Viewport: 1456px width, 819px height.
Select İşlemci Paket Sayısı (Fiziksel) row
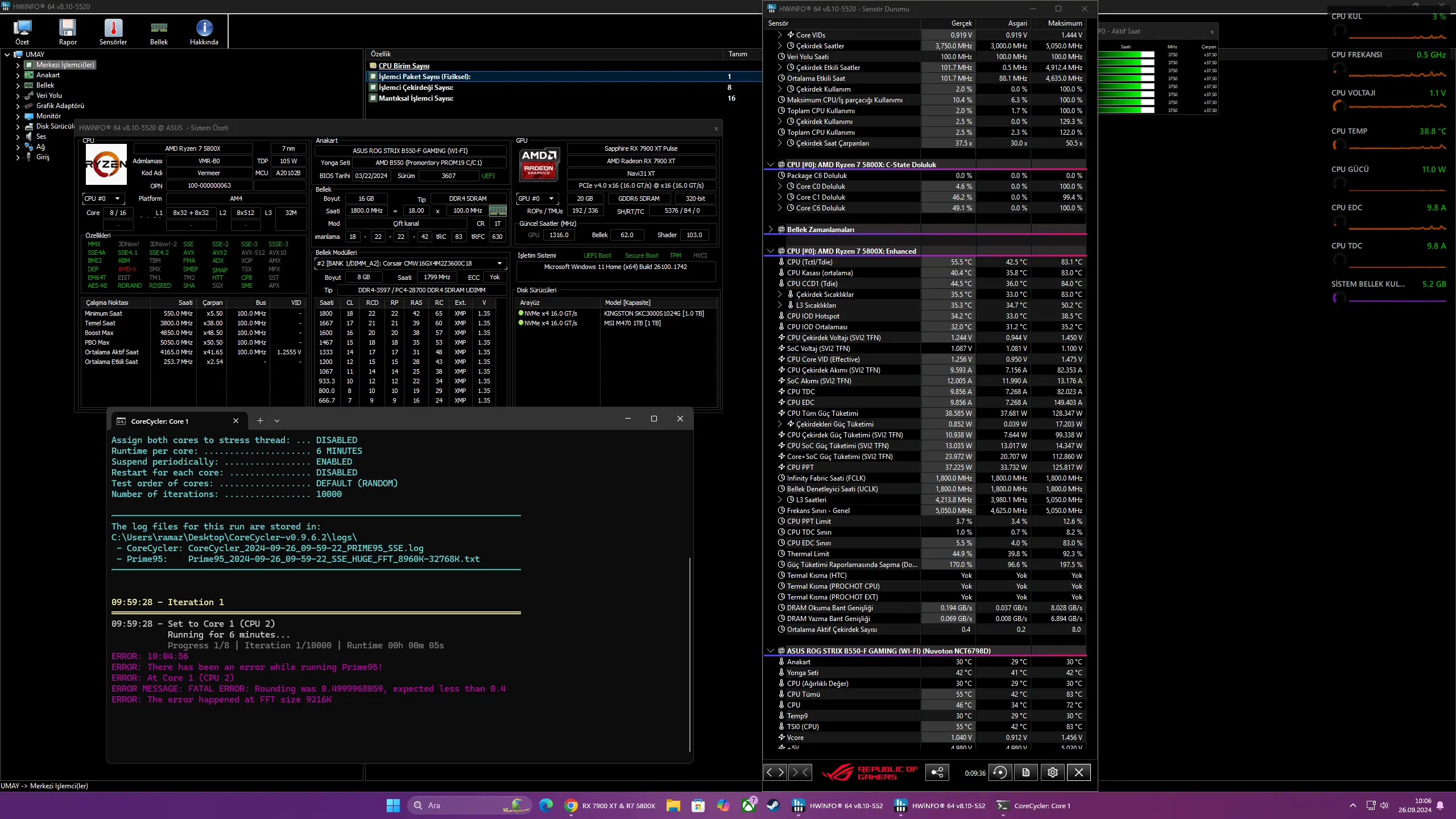click(564, 76)
